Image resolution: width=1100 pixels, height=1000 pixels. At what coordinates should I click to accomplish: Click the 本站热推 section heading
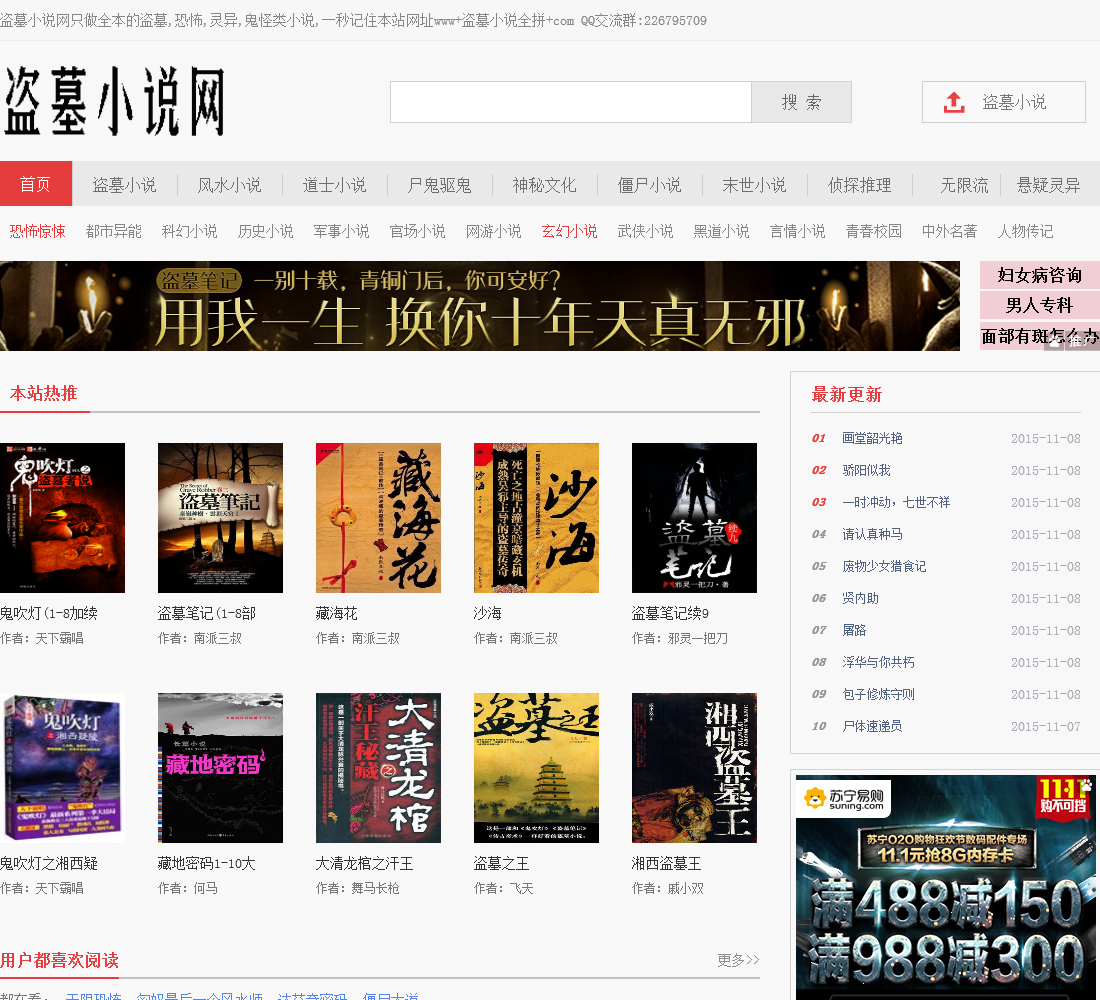[43, 393]
